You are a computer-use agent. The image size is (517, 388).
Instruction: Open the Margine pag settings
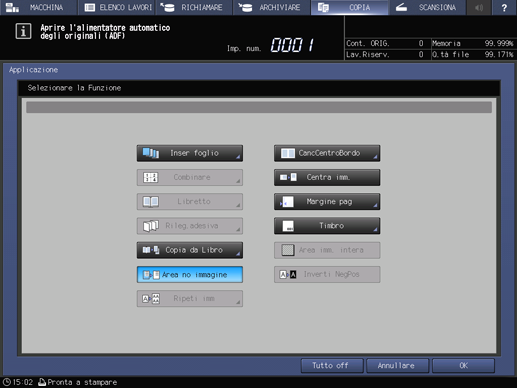pyautogui.click(x=327, y=202)
